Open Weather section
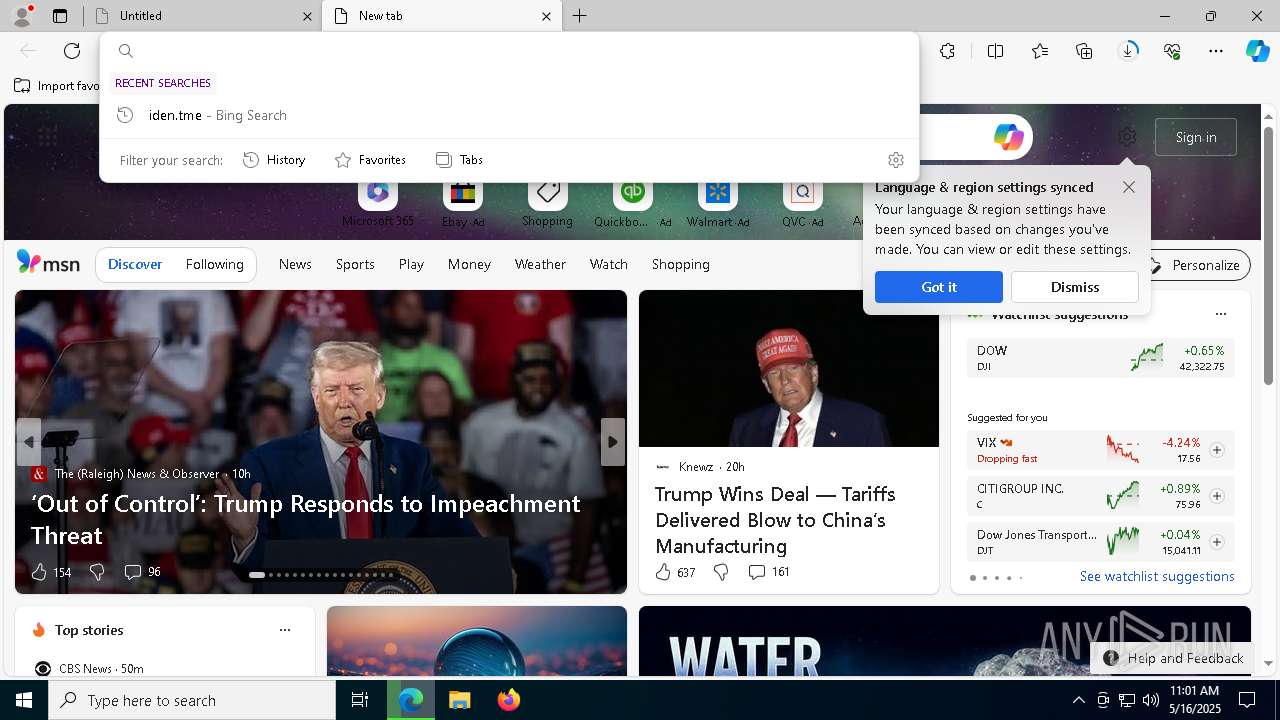The width and height of the screenshot is (1280, 720). pos(540,265)
